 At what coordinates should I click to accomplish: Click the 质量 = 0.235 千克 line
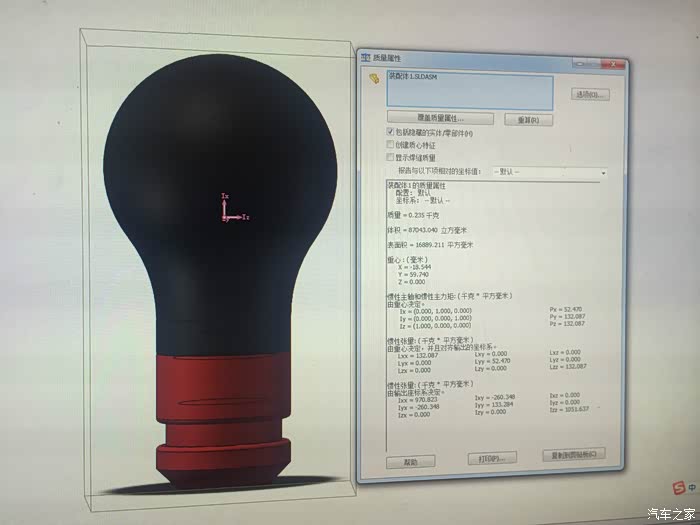click(x=413, y=215)
